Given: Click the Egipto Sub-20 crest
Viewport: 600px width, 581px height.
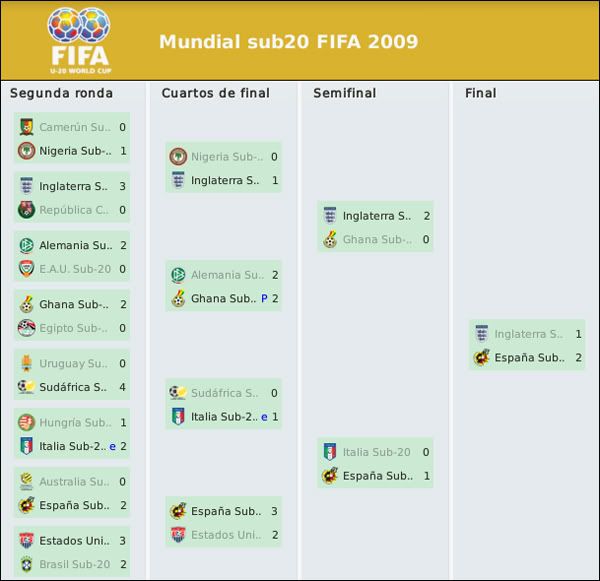Looking at the screenshot, I should click(x=26, y=328).
